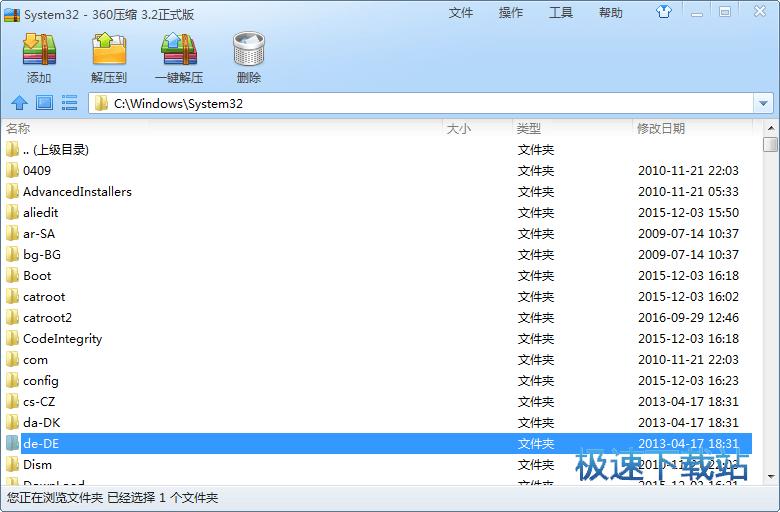Viewport: 780px width, 512px height.
Task: Select the .. (上级目录) parent folder entry
Action: [x=55, y=150]
